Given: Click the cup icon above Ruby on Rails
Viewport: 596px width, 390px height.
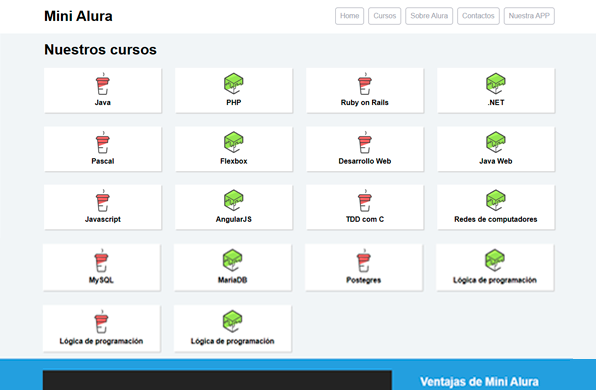Looking at the screenshot, I should [x=365, y=84].
